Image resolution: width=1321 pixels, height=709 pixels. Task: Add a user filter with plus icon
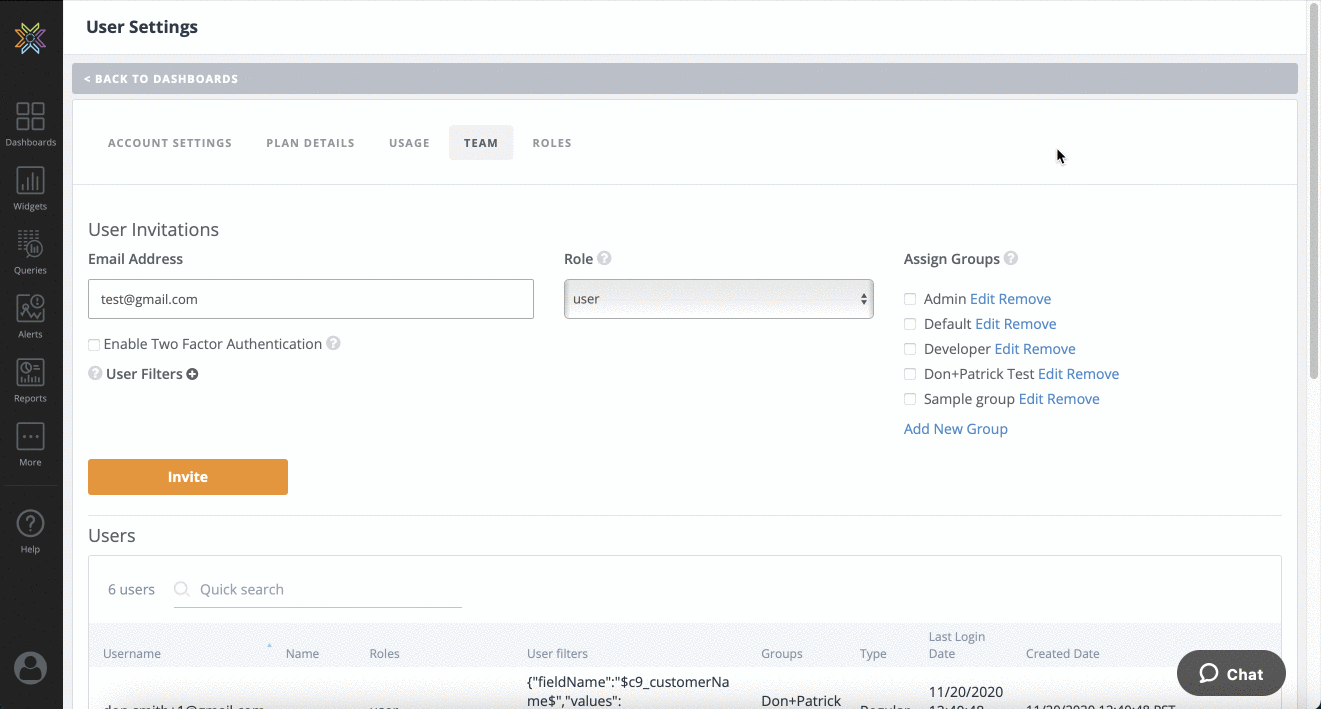pos(192,374)
